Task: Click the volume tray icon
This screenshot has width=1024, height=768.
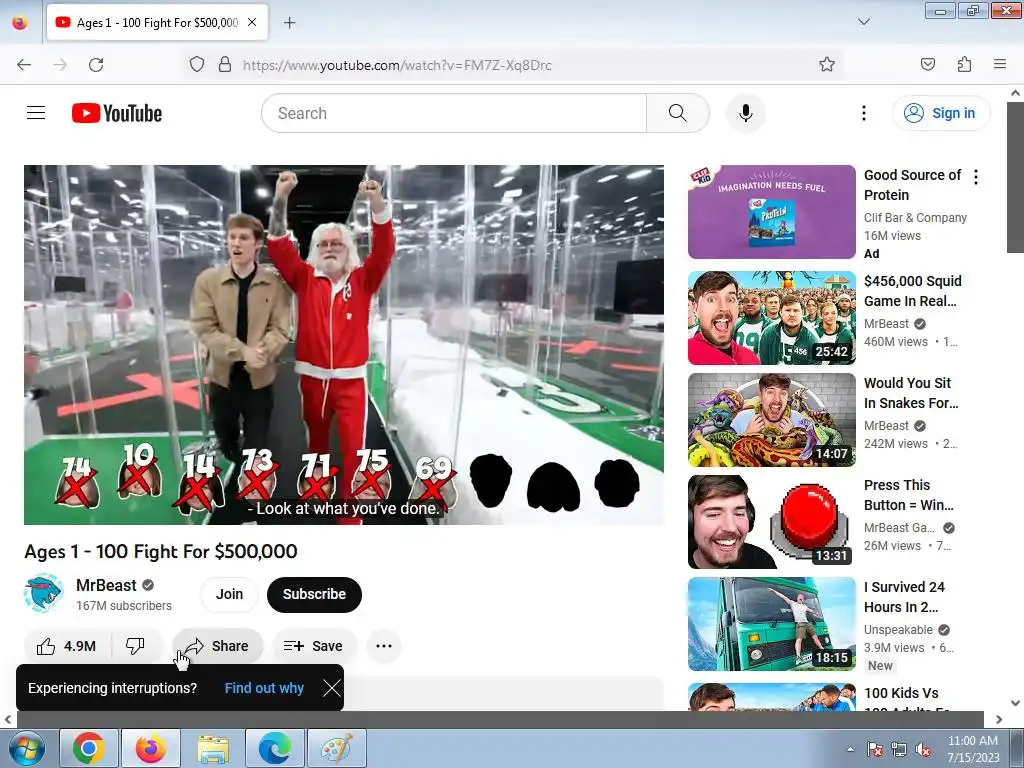Action: click(923, 749)
